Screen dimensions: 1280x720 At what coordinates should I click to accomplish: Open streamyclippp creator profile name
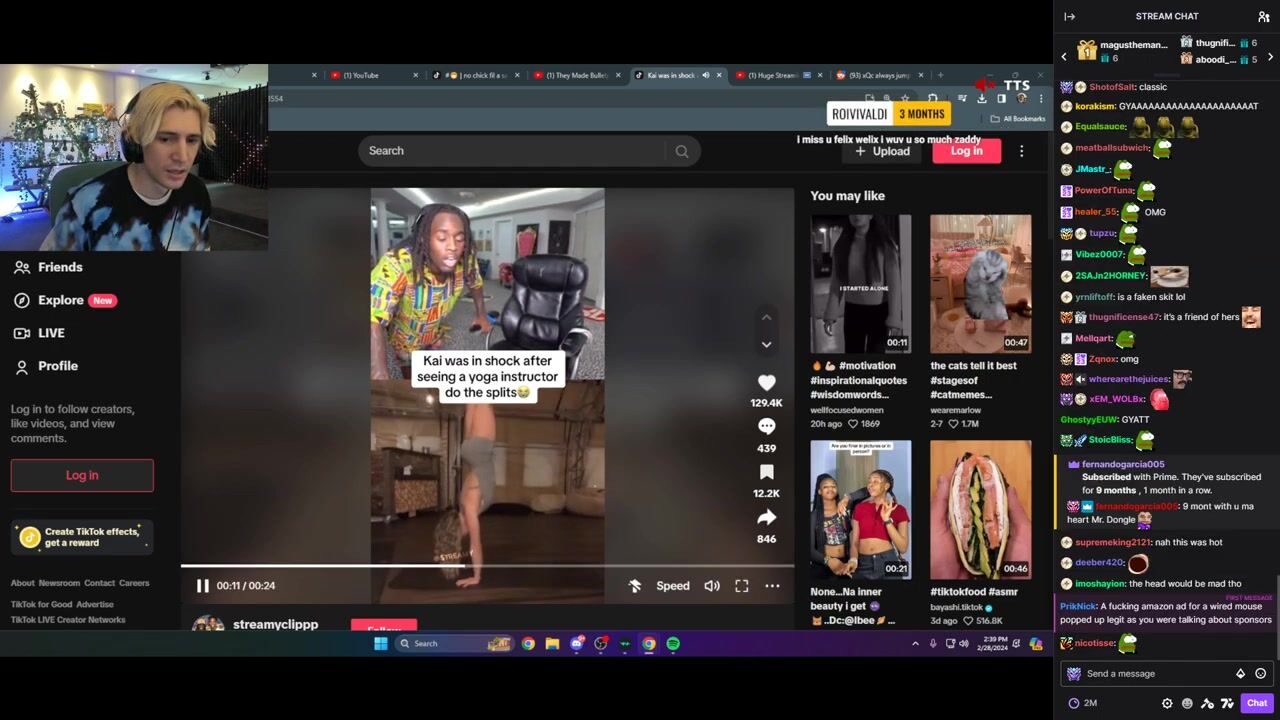tap(275, 624)
